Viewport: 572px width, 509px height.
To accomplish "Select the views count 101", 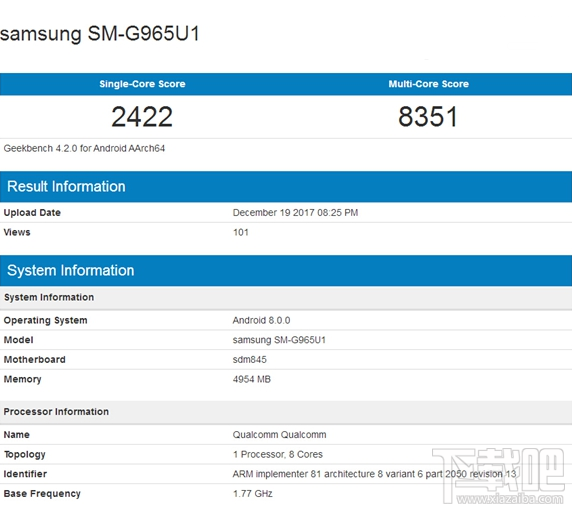I will (x=241, y=232).
